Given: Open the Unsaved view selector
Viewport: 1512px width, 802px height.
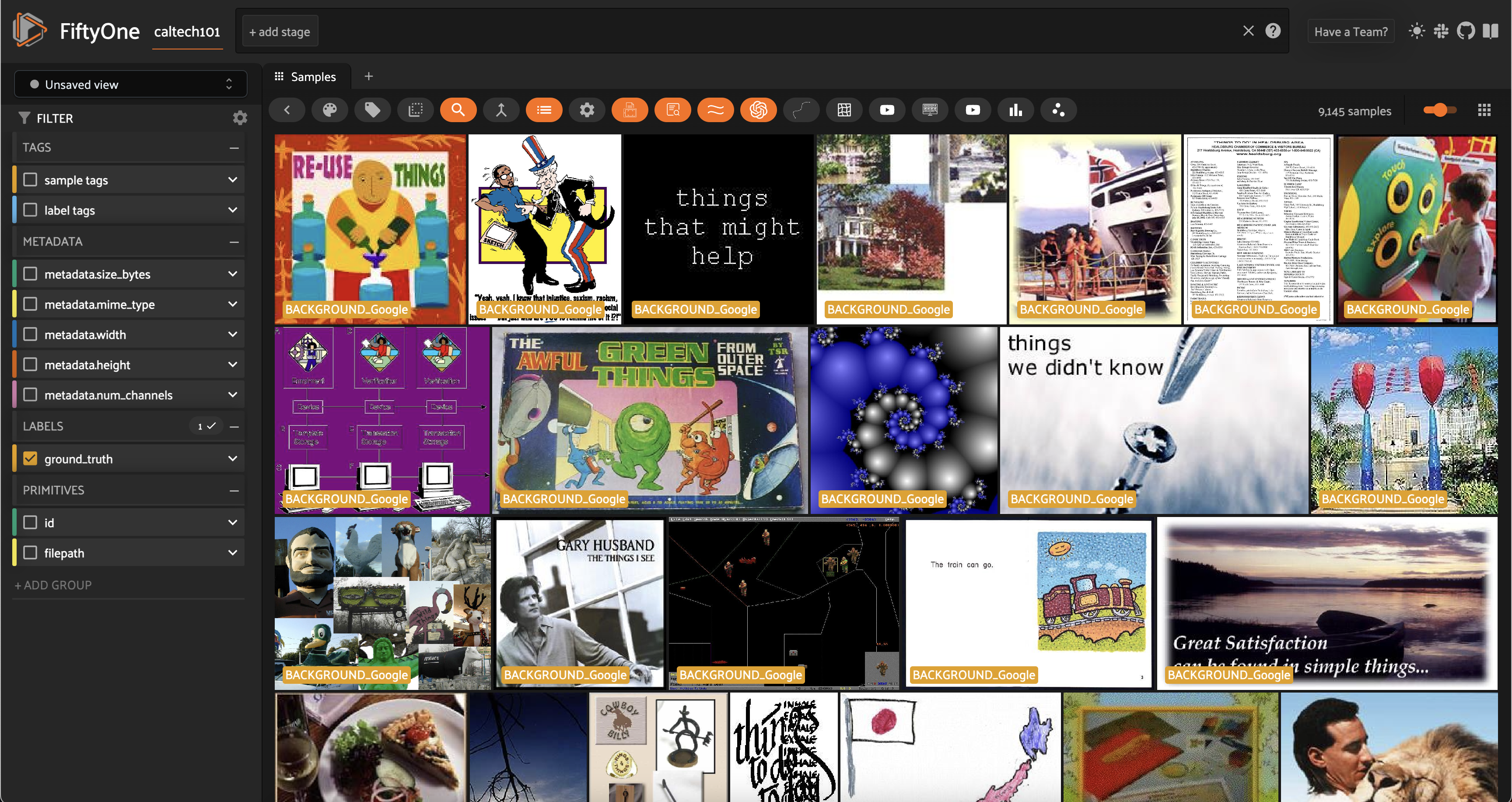Looking at the screenshot, I should 130,84.
